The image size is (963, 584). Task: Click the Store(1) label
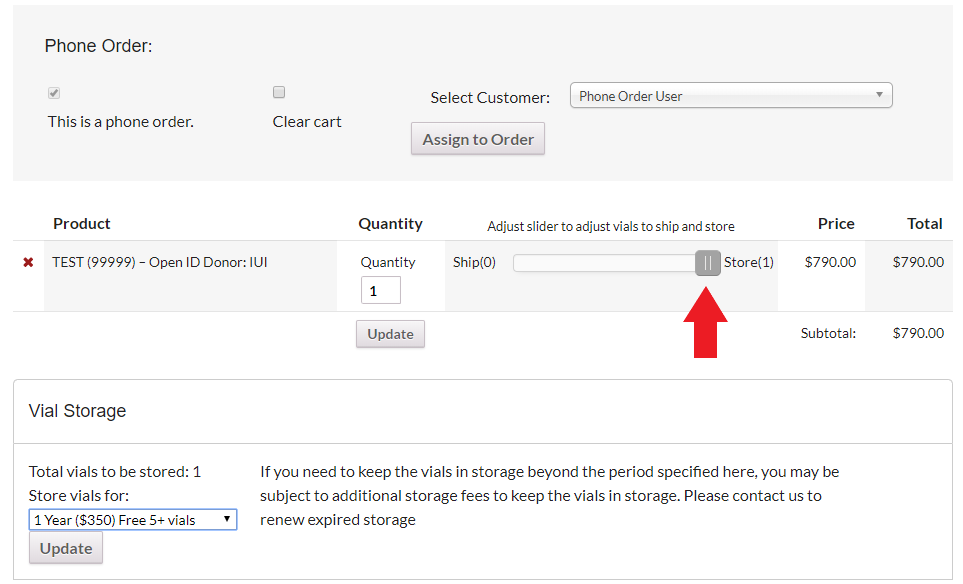pos(749,263)
